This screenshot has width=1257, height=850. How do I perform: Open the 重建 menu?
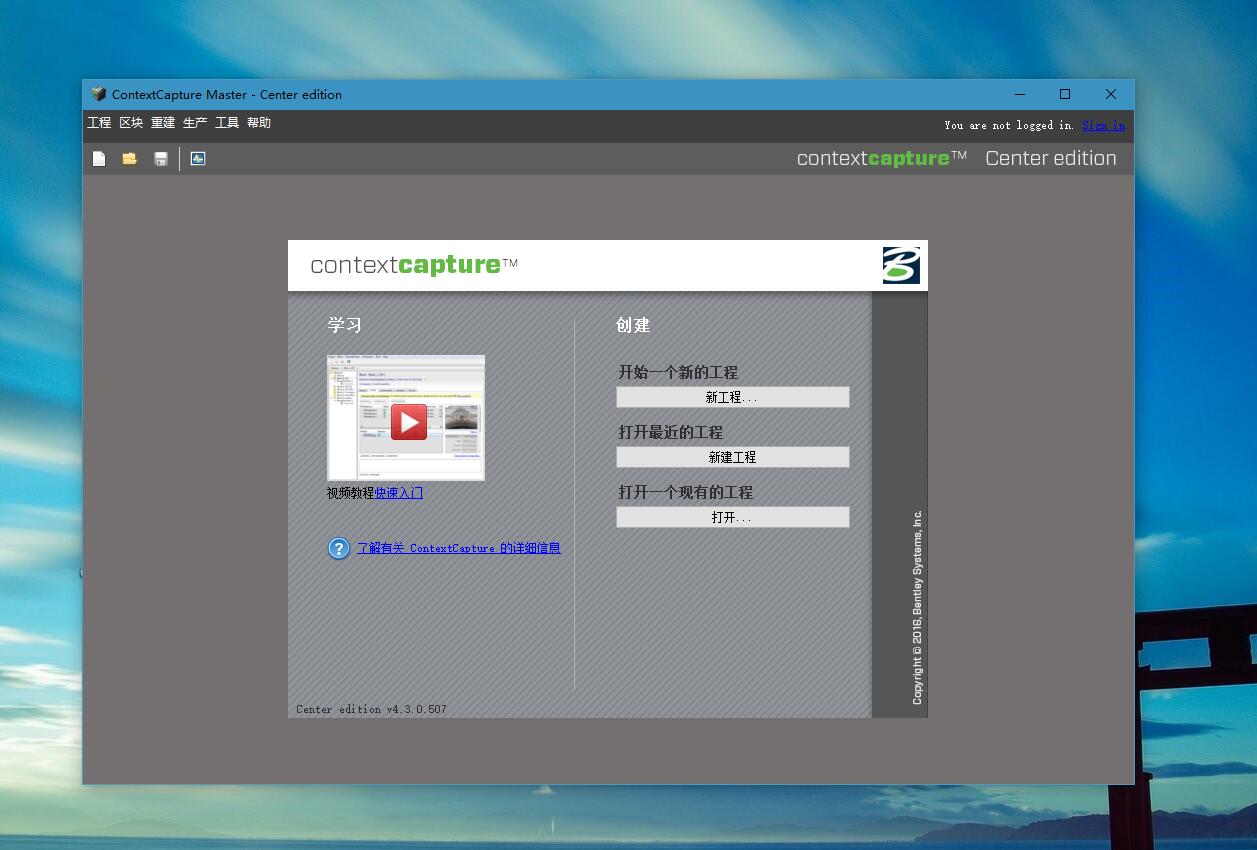coord(163,123)
